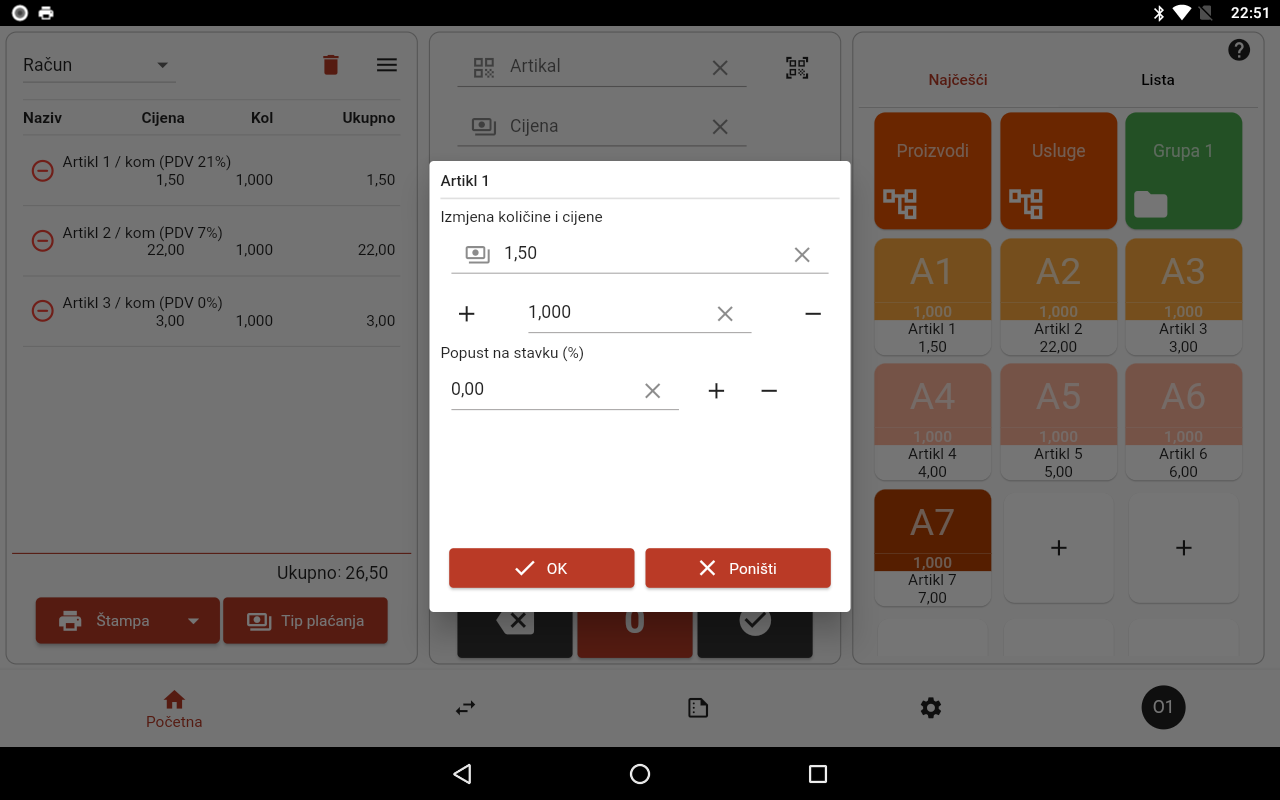The height and width of the screenshot is (800, 1280).
Task: Clear the receipt using the trash icon
Action: (x=331, y=64)
